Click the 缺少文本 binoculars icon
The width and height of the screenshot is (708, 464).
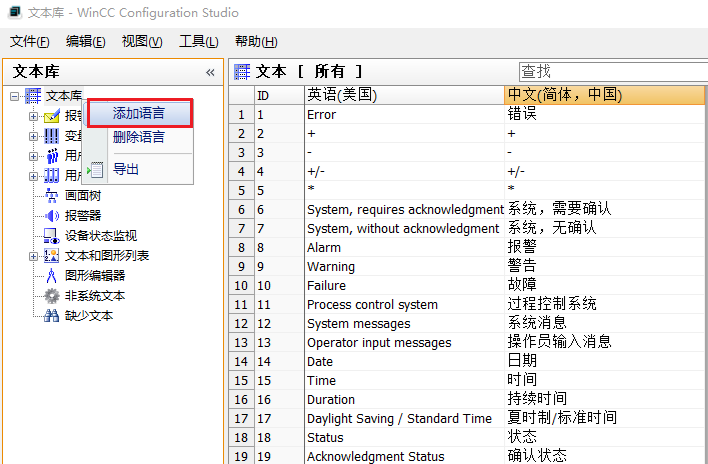[x=52, y=316]
